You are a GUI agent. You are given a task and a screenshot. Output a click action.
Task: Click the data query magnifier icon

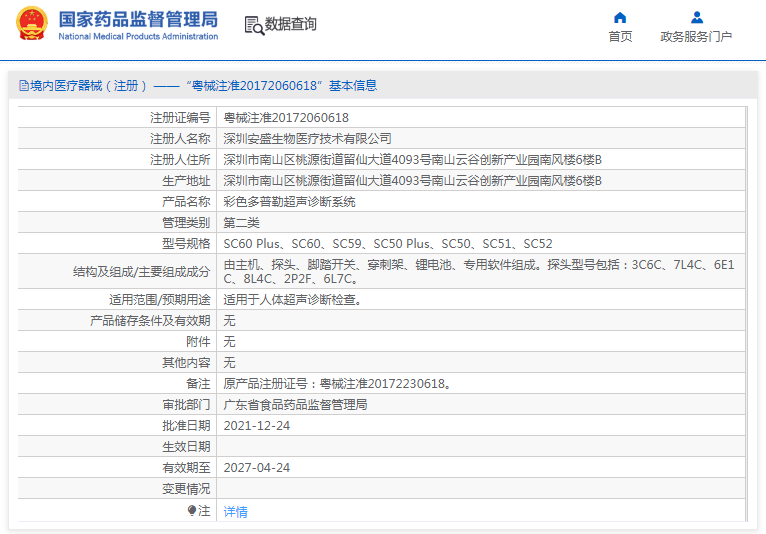click(254, 25)
